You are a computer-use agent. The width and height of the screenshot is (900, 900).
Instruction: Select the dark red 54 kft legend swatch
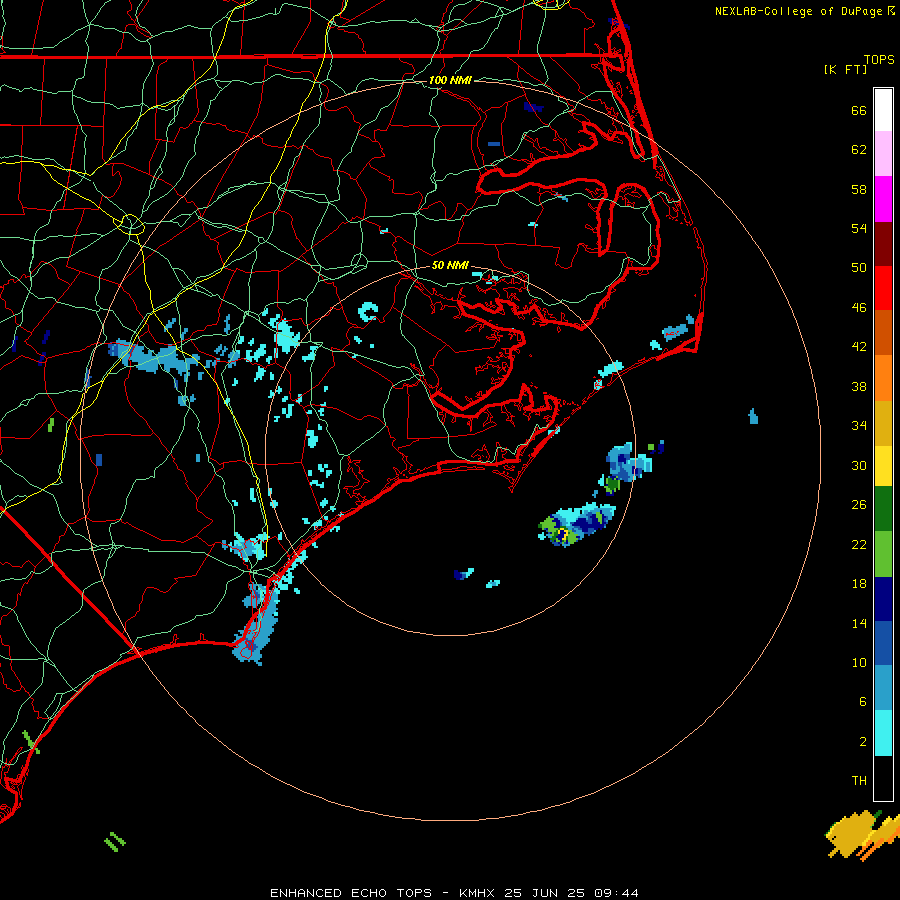click(x=883, y=243)
